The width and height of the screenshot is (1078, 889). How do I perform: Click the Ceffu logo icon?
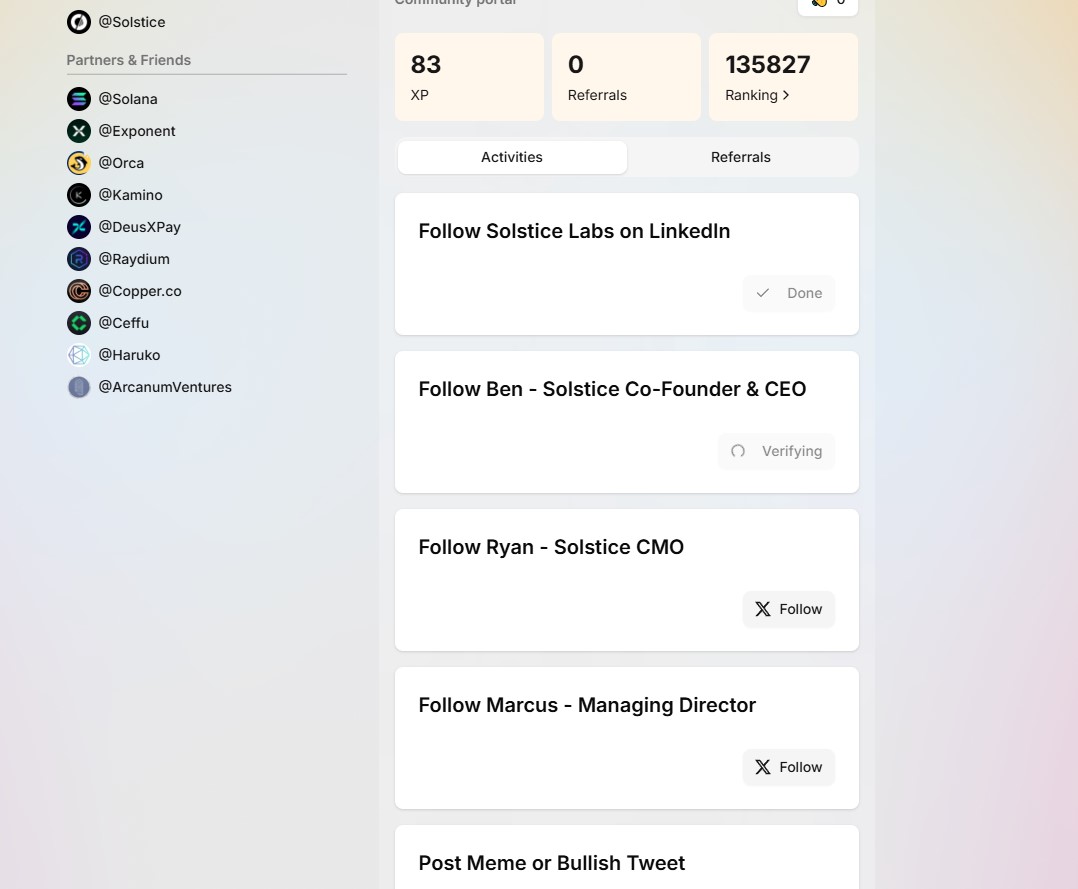pos(78,323)
